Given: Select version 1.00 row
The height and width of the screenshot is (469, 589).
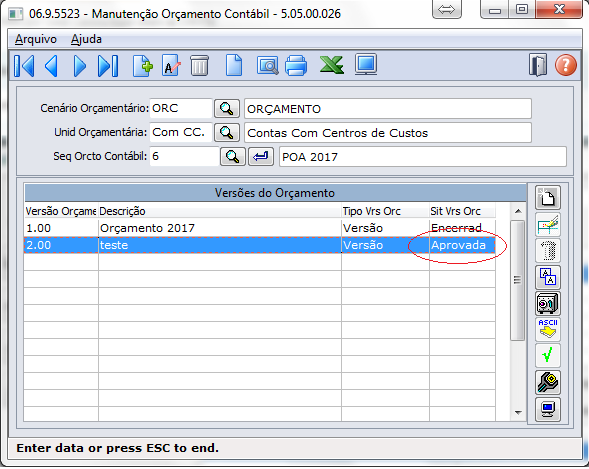Looking at the screenshot, I should coord(260,228).
